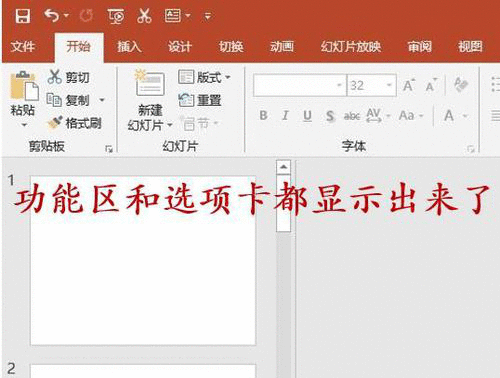The height and width of the screenshot is (378, 500).
Task: Open Customize Quick Access Toolbar menu
Action: (x=208, y=16)
